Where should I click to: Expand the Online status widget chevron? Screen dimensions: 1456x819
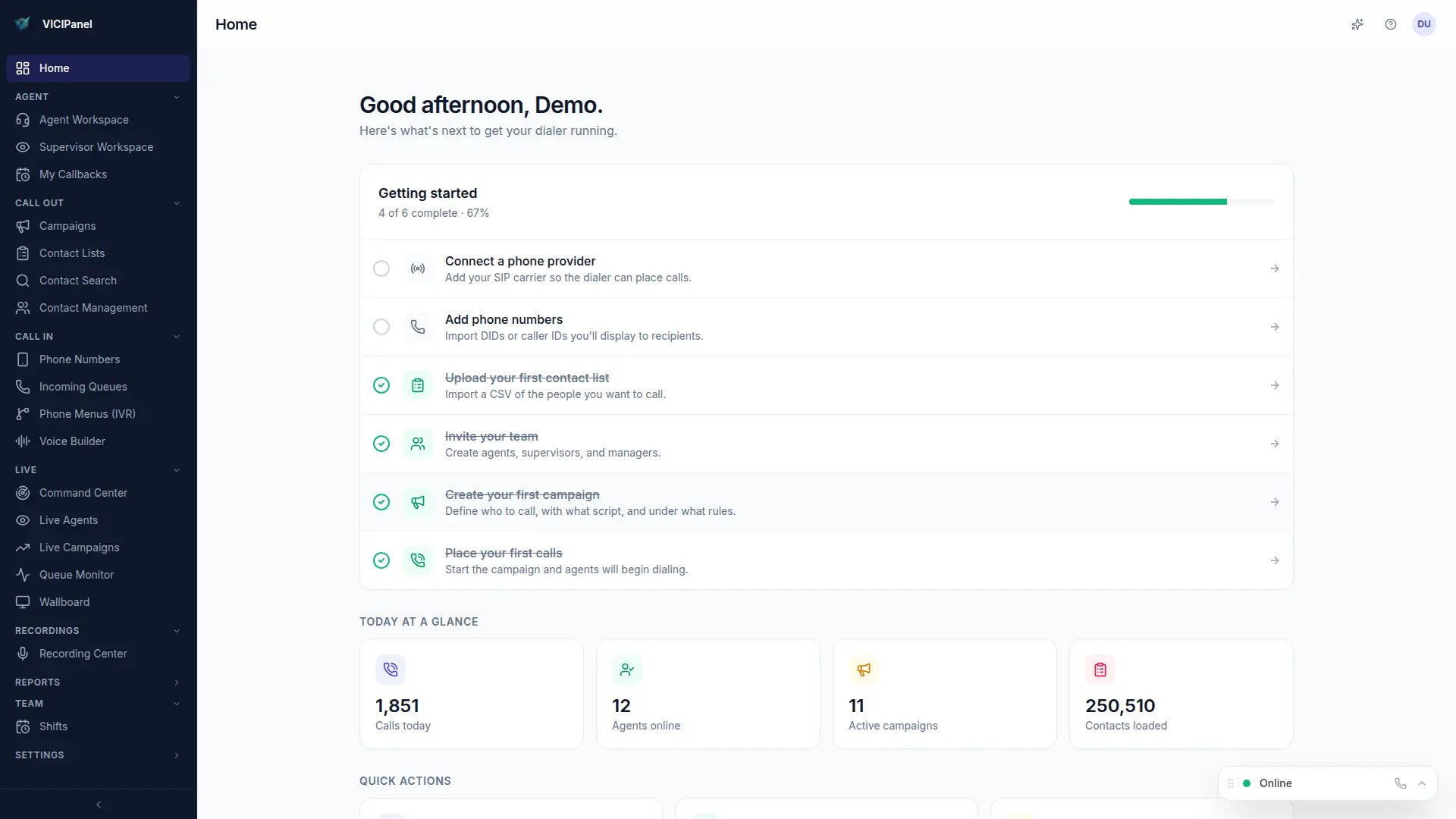[x=1422, y=783]
